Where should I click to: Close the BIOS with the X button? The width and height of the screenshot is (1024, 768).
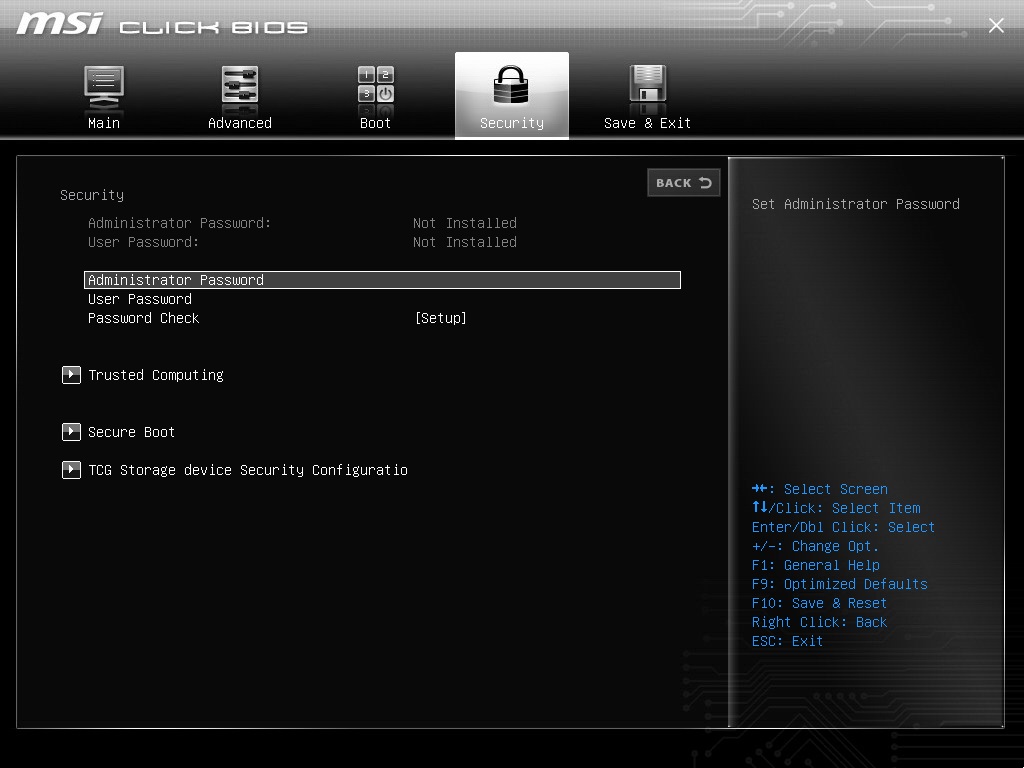(x=996, y=26)
